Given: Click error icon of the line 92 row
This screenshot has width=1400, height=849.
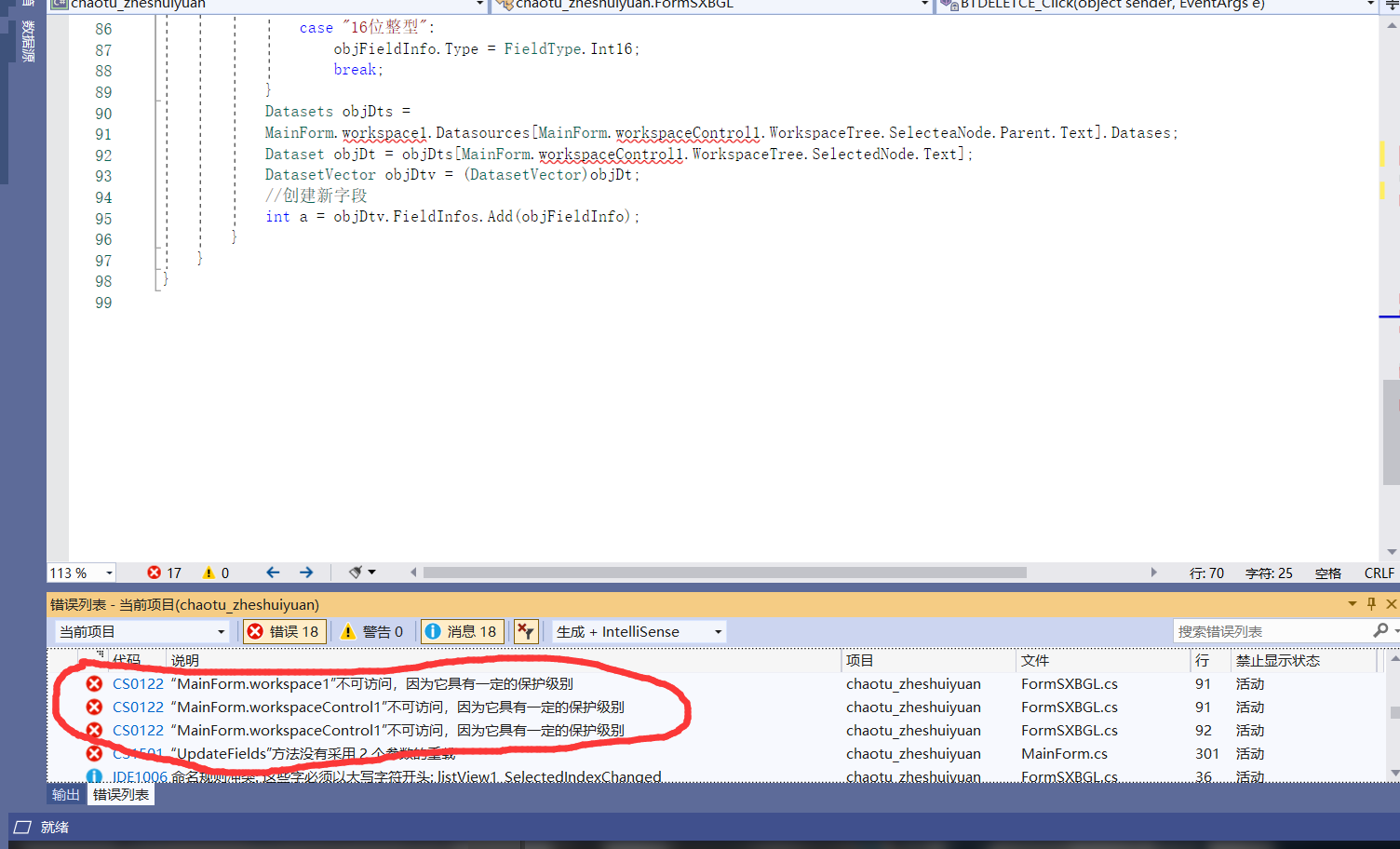Looking at the screenshot, I should point(94,730).
